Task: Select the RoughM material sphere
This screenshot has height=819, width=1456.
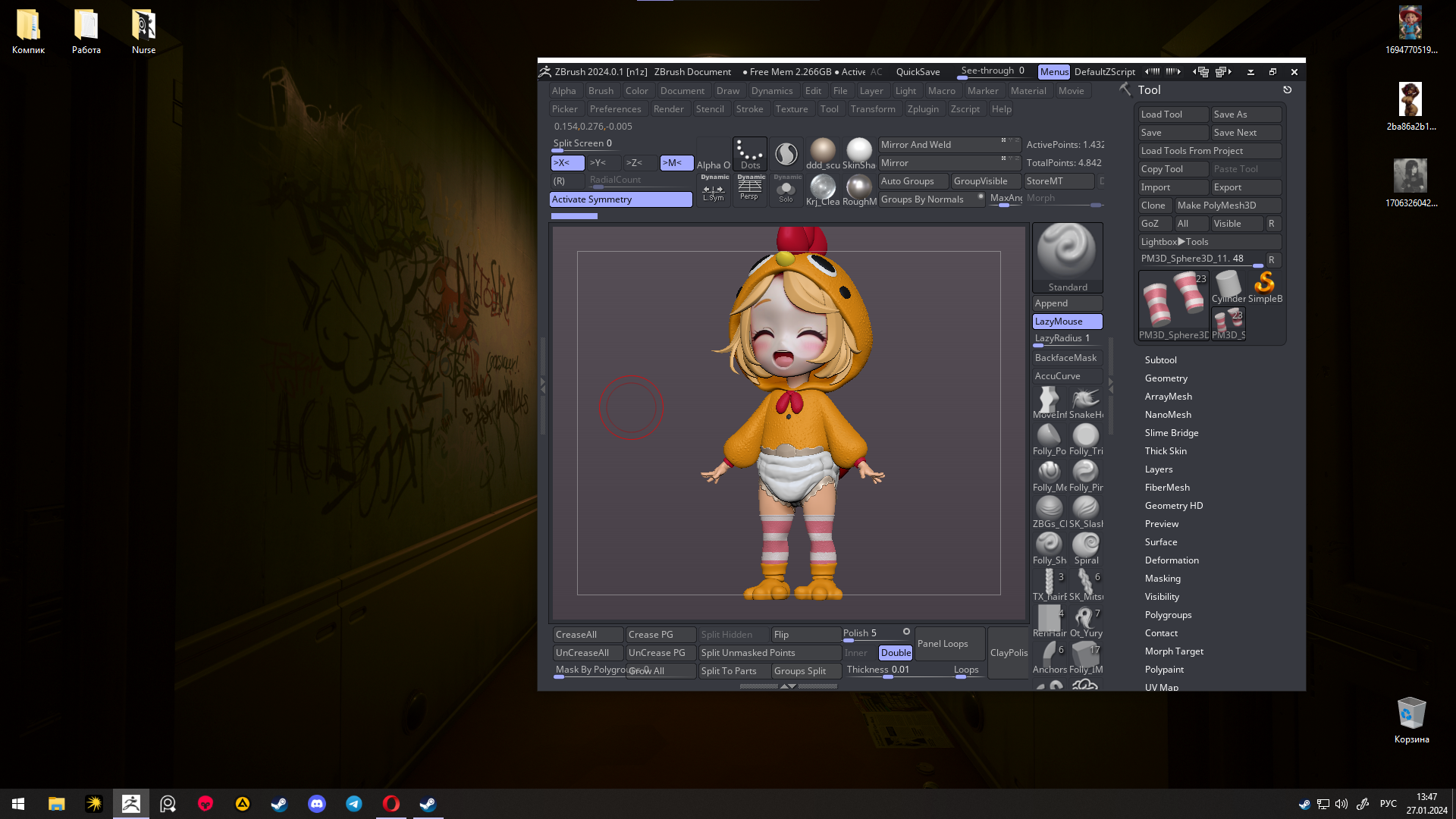Action: click(x=859, y=190)
